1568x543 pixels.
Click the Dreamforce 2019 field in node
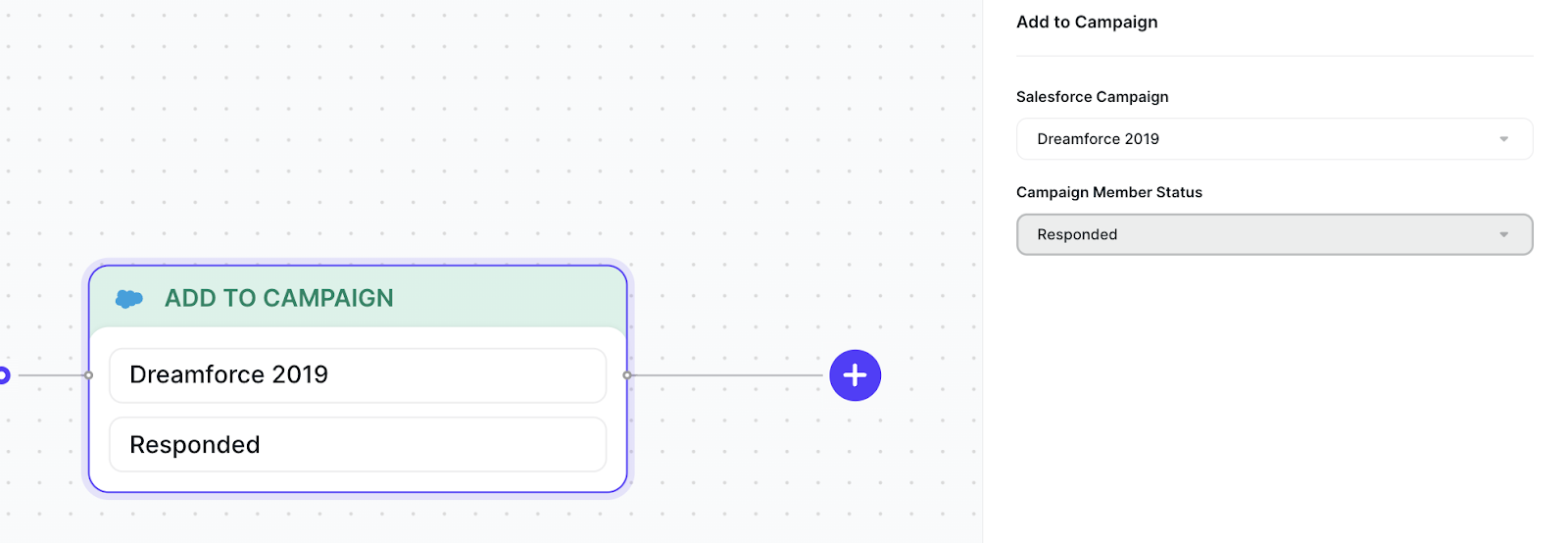[x=358, y=375]
